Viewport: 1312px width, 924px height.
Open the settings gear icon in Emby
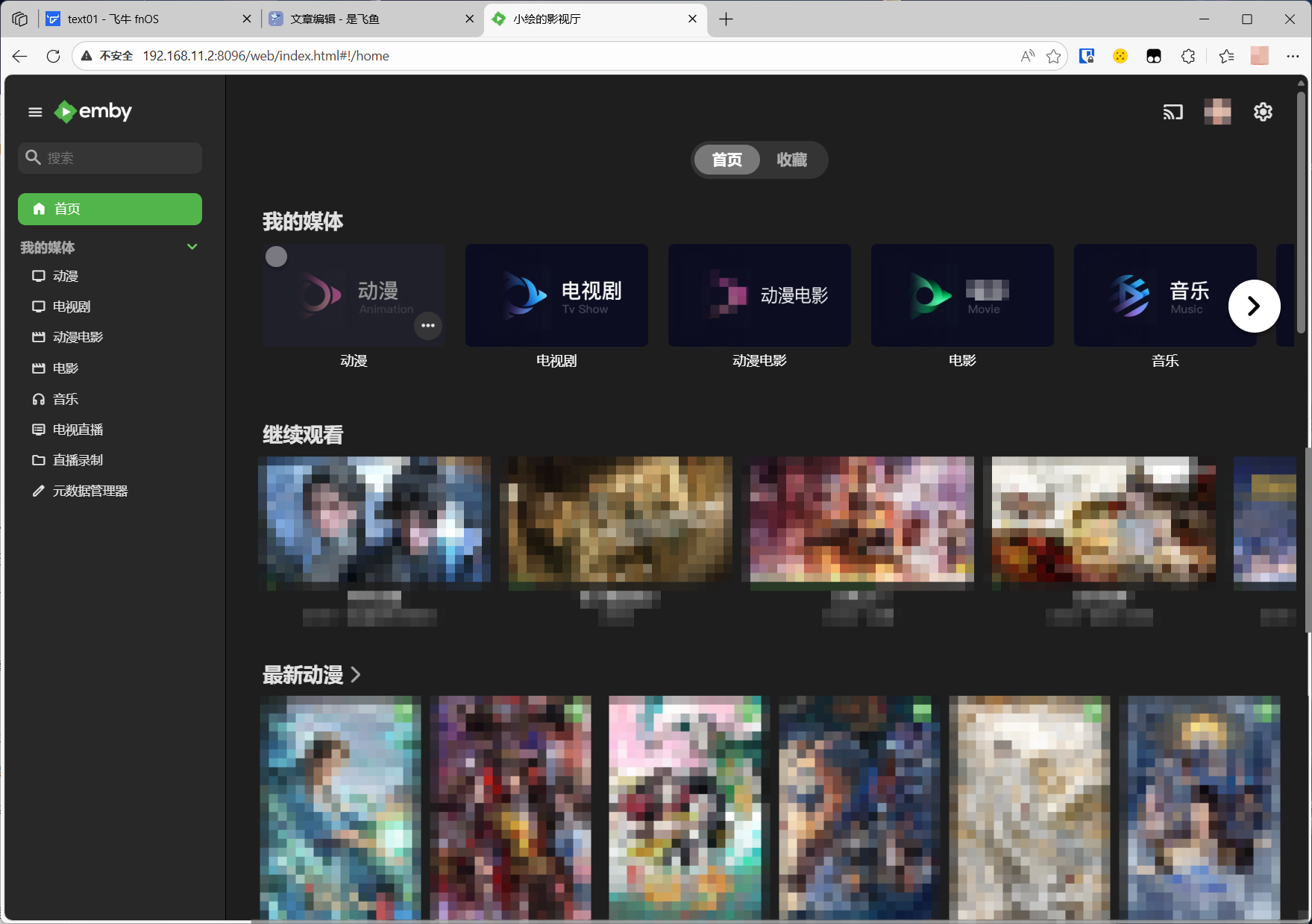pyautogui.click(x=1263, y=112)
